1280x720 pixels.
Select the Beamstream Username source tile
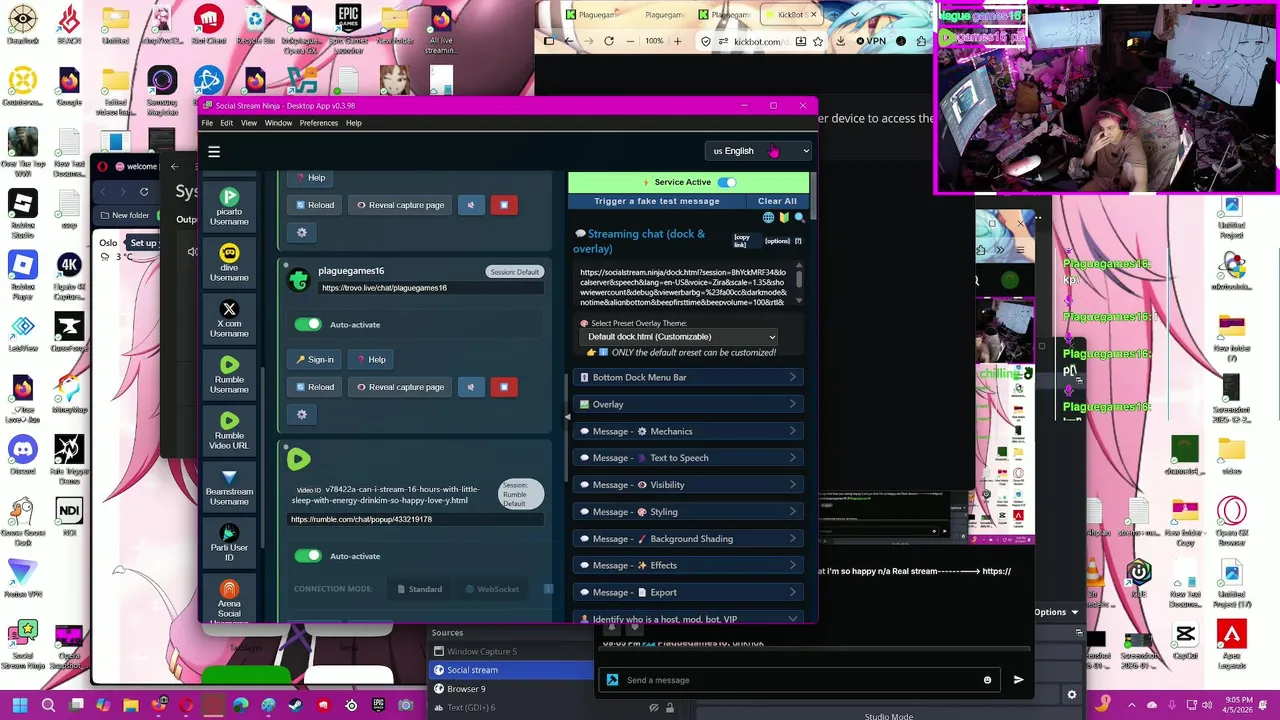(229, 487)
